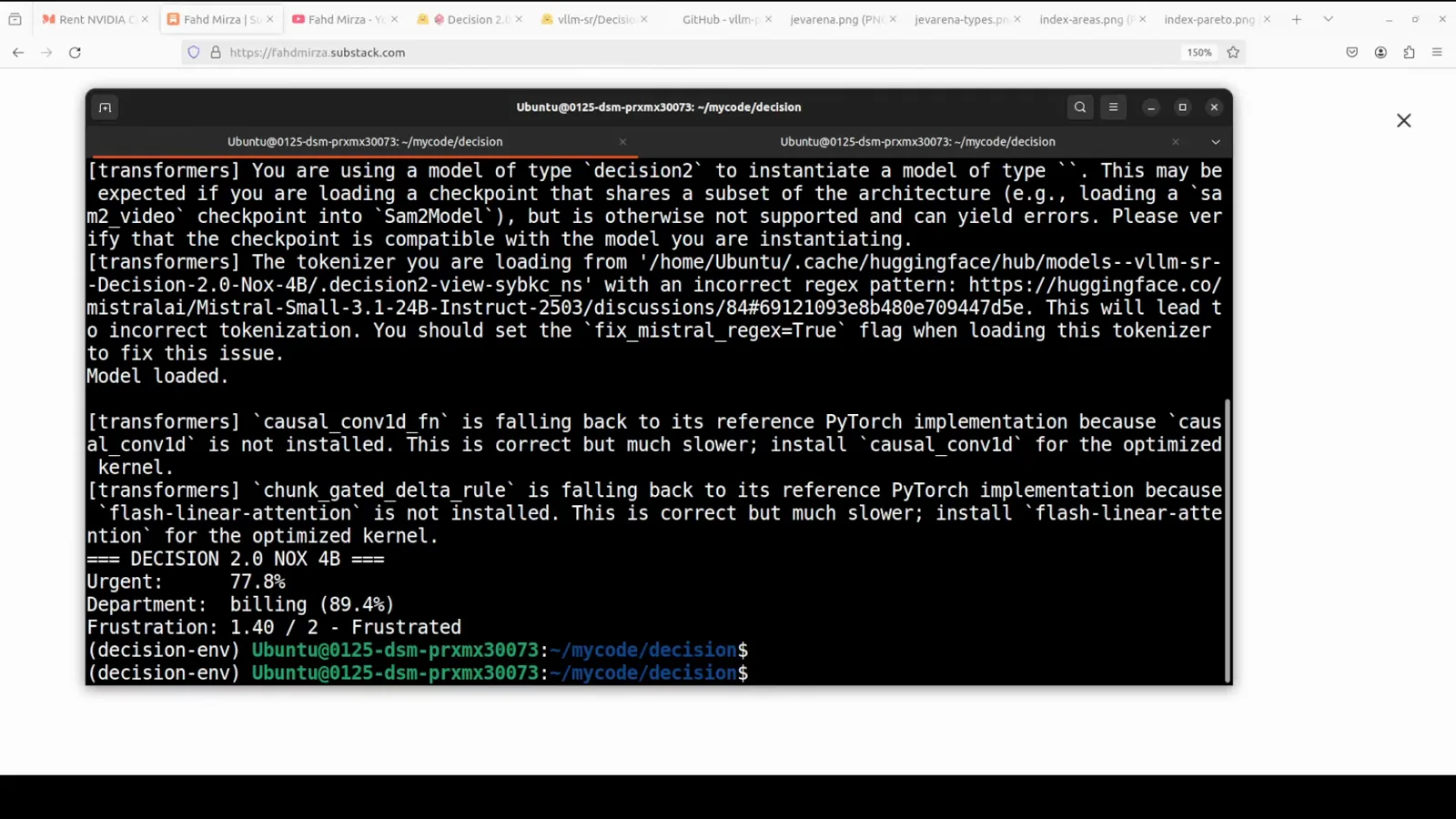Click the terminal scrollbar thumb
1456x819 pixels.
(1228, 540)
